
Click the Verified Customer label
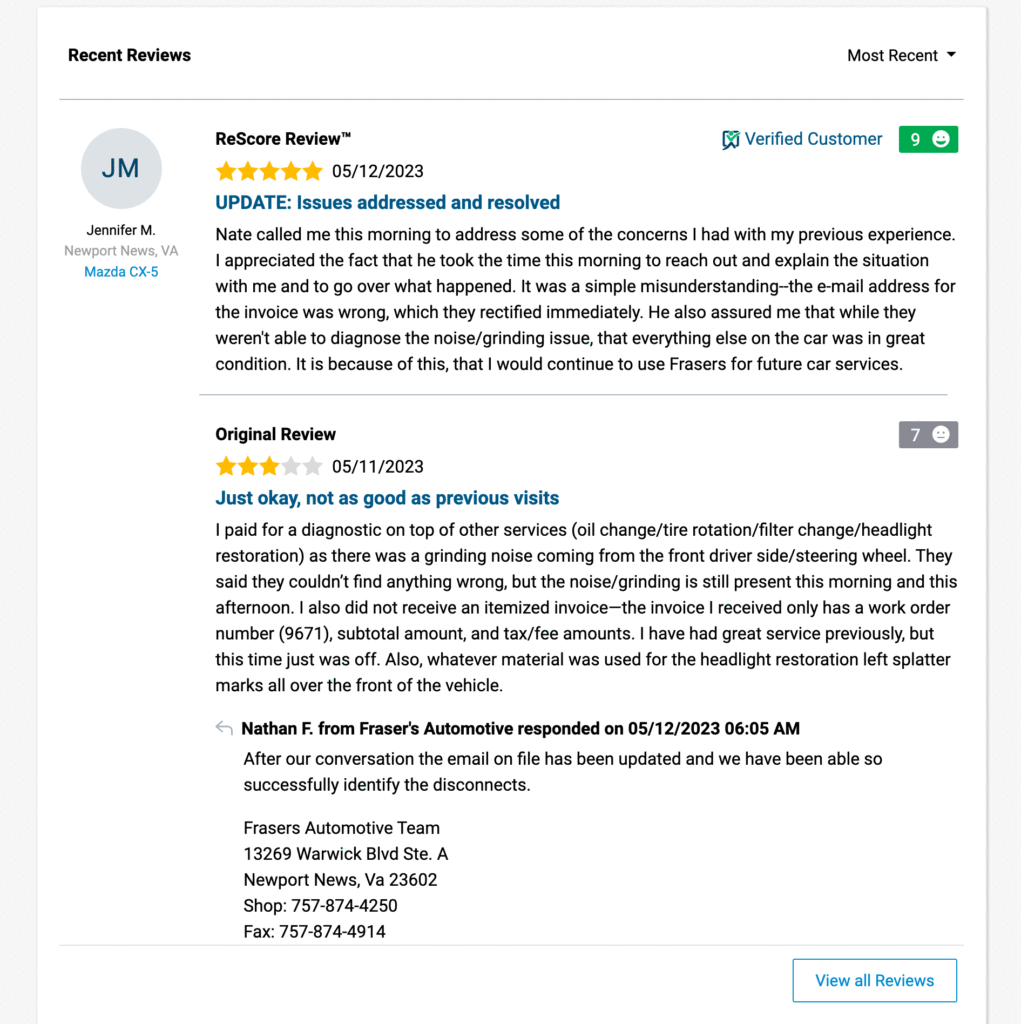(813, 139)
